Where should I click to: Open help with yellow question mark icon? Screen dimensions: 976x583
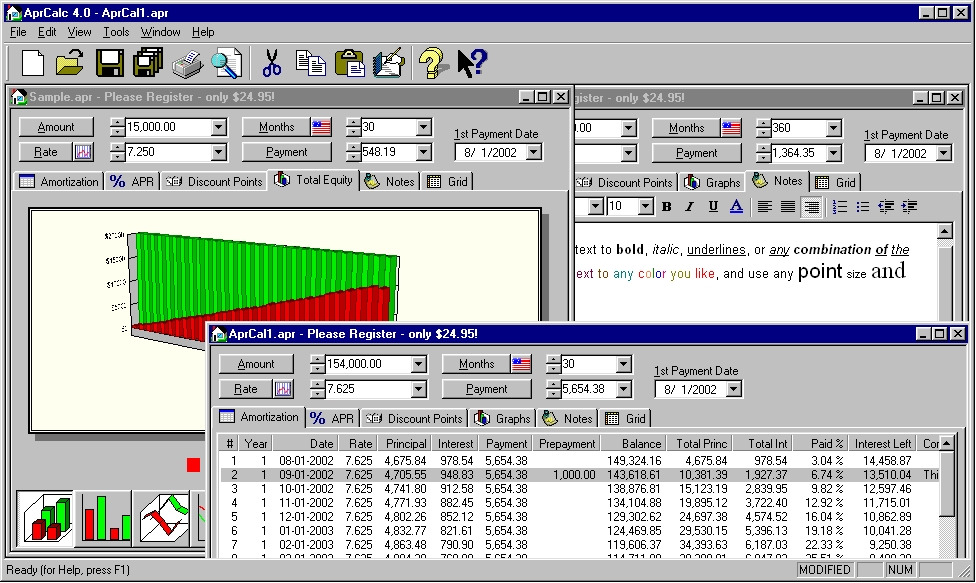[x=432, y=63]
